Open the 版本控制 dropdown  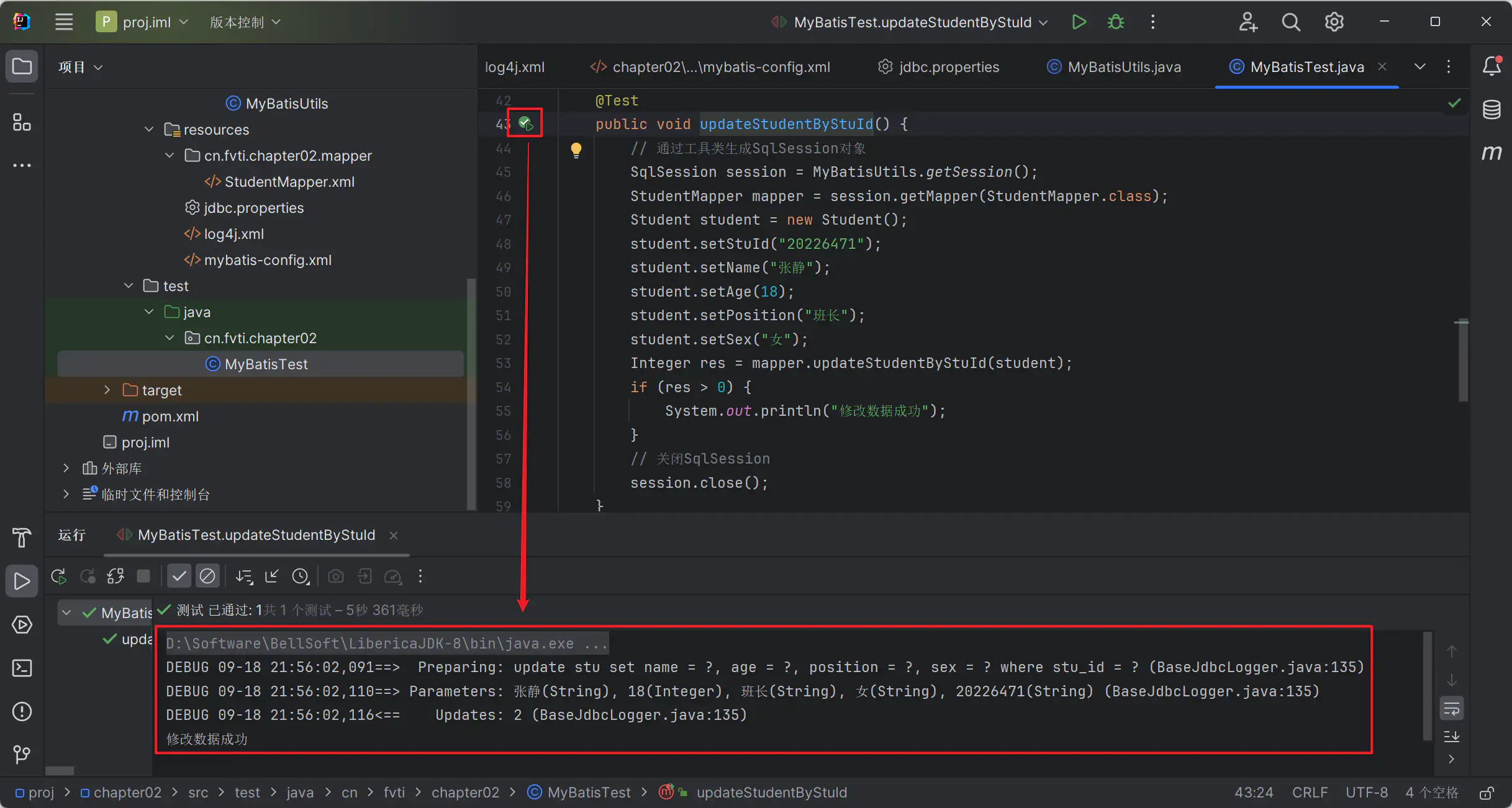[245, 22]
